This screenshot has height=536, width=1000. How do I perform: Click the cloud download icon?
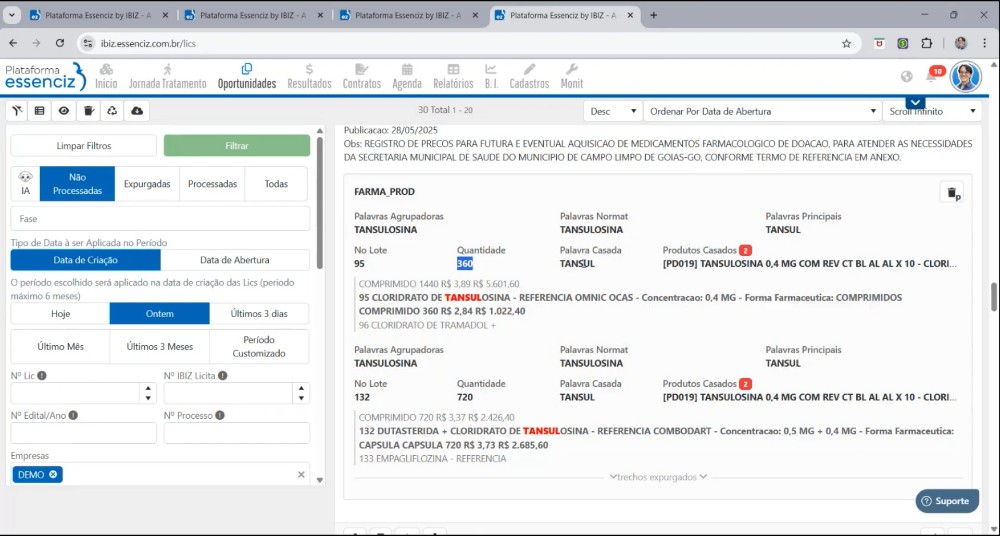(x=137, y=111)
